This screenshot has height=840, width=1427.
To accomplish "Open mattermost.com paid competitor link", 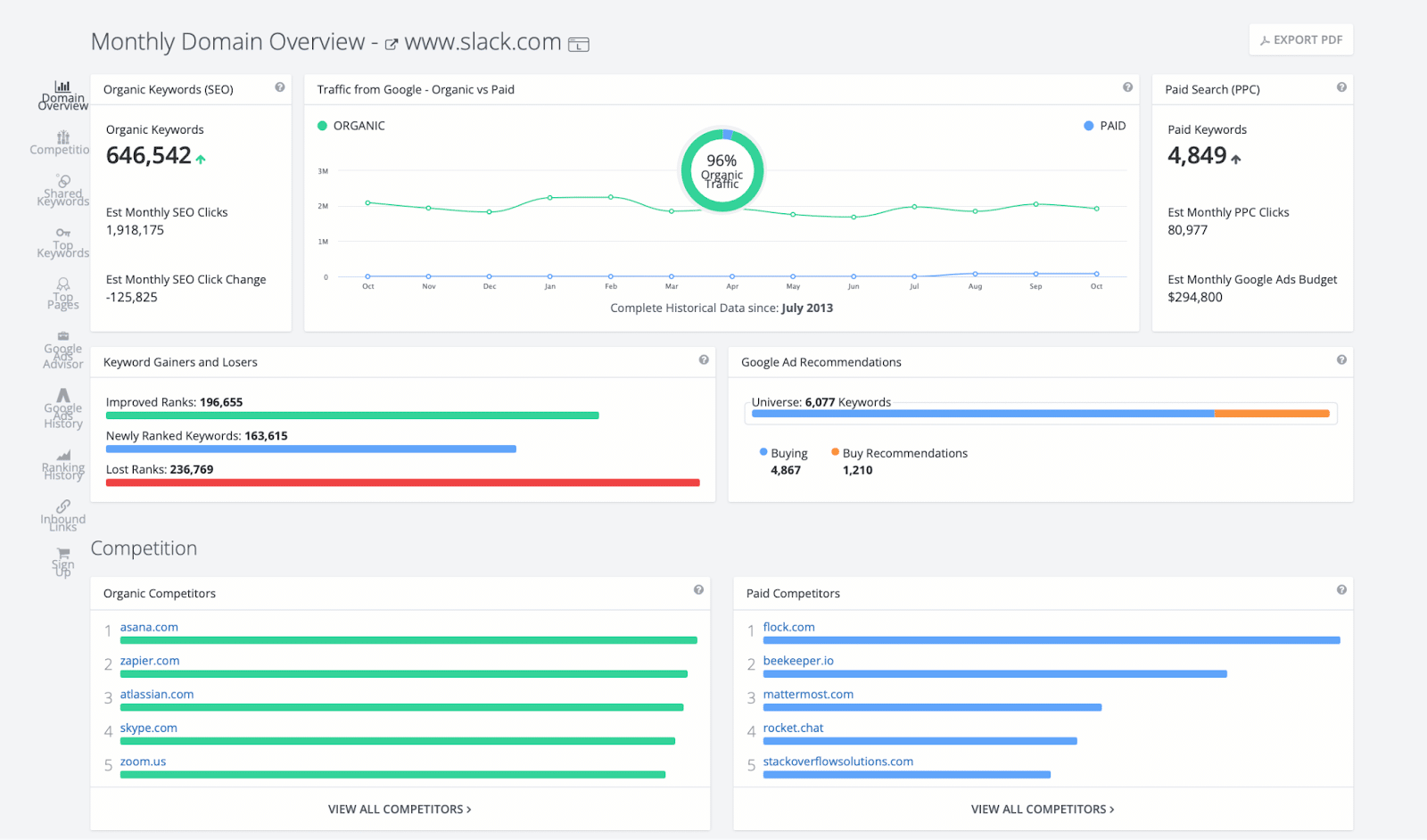I will point(808,695).
